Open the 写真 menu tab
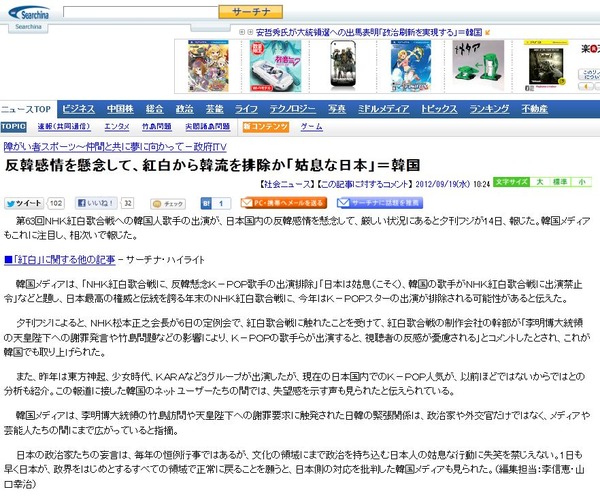600x496 pixels. (337, 109)
